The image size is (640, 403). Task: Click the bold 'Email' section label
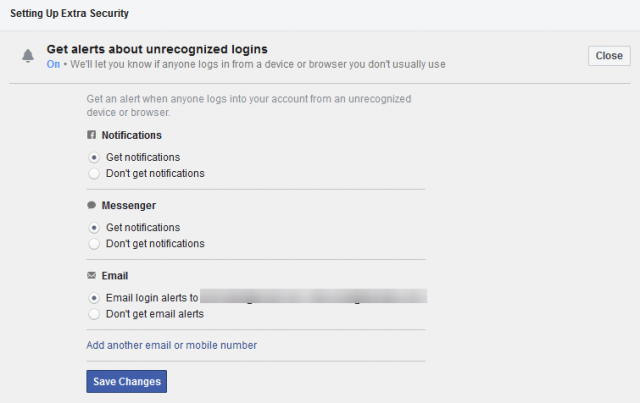[x=115, y=275]
